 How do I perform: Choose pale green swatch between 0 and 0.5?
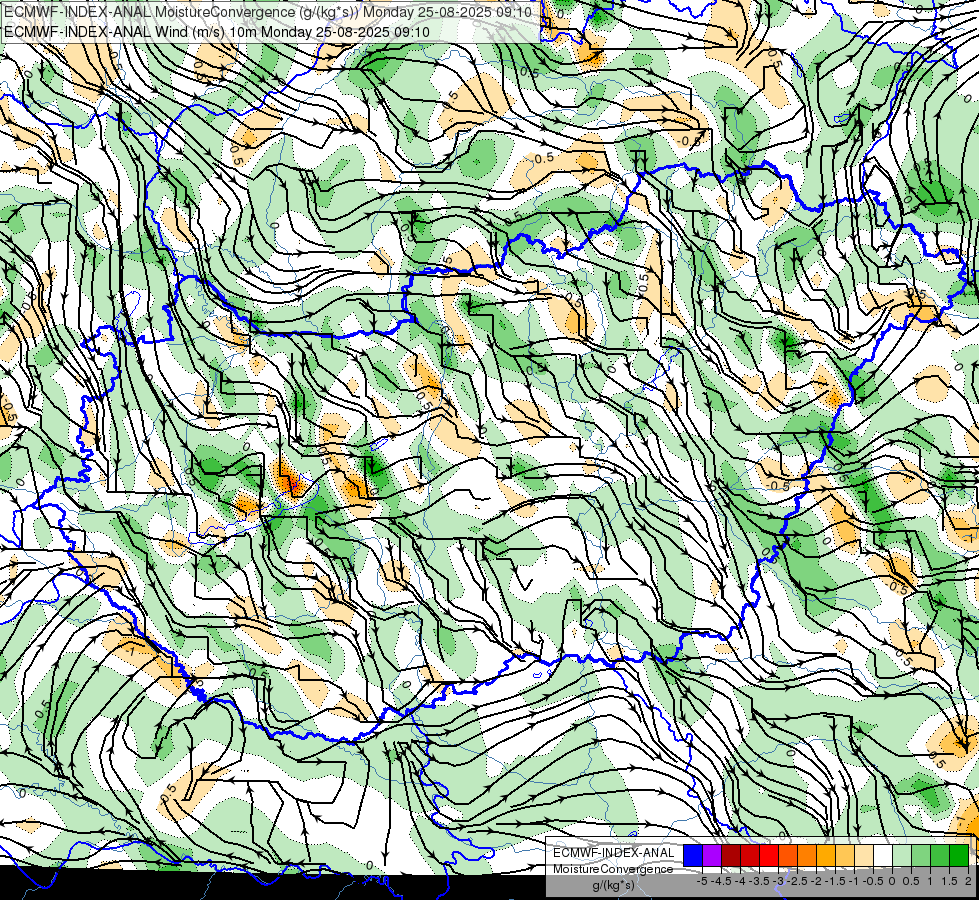(x=902, y=855)
